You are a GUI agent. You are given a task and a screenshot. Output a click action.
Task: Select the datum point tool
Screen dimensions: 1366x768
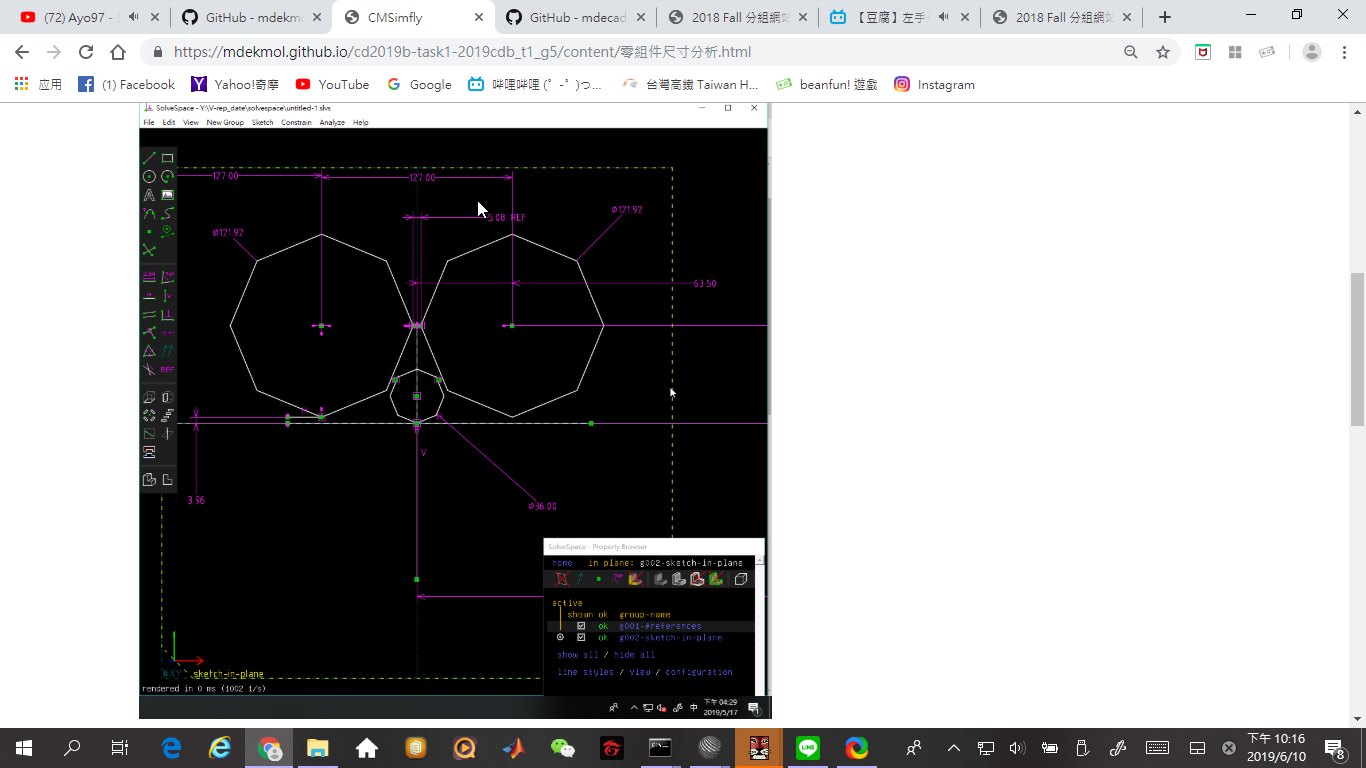[x=149, y=231]
